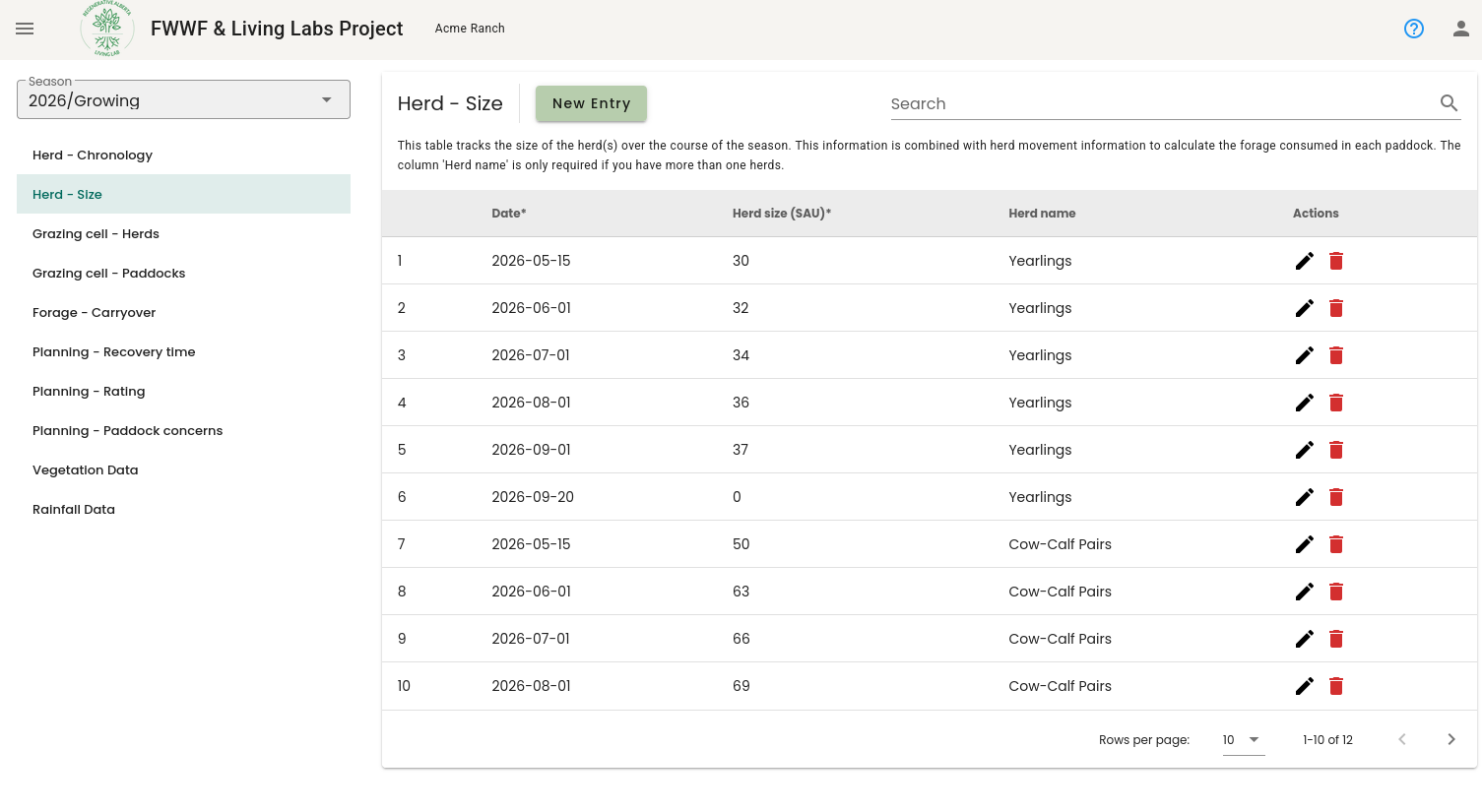1482x812 pixels.
Task: Open Planning - Paddock concerns
Action: pyautogui.click(x=183, y=430)
